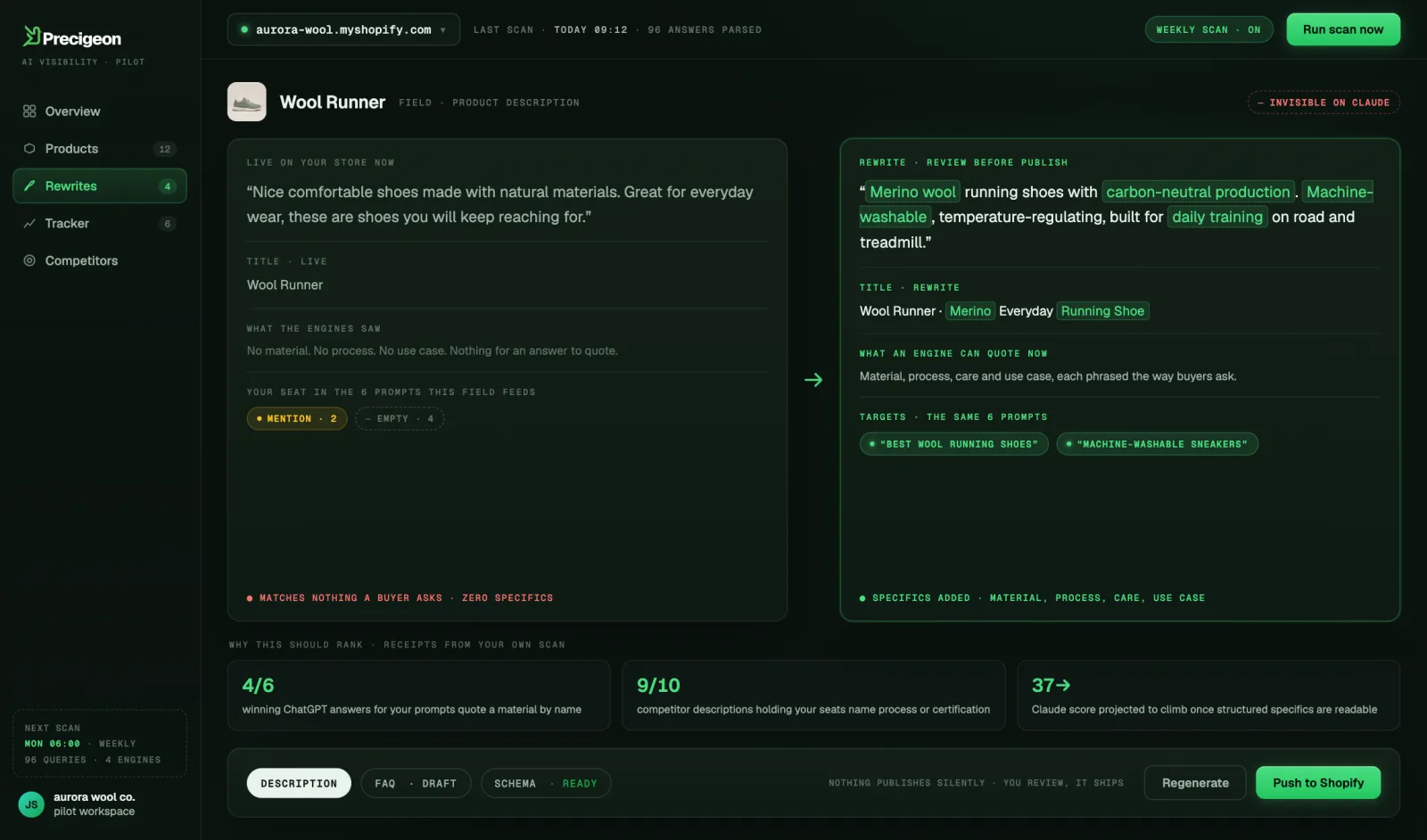Click the Tracker count badge 6

click(167, 224)
